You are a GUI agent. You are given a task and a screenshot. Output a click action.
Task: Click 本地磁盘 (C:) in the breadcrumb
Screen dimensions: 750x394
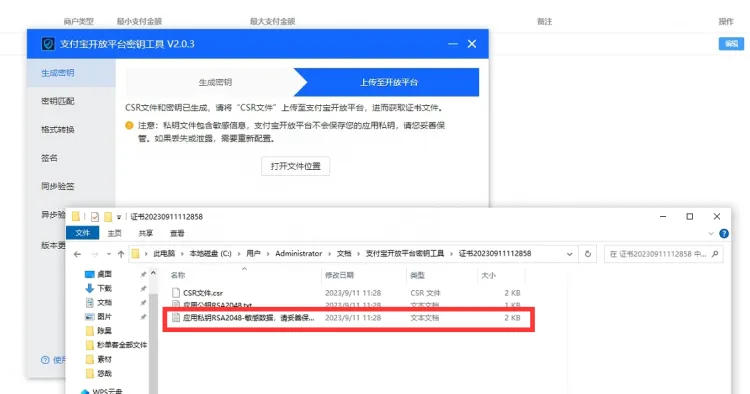point(210,254)
